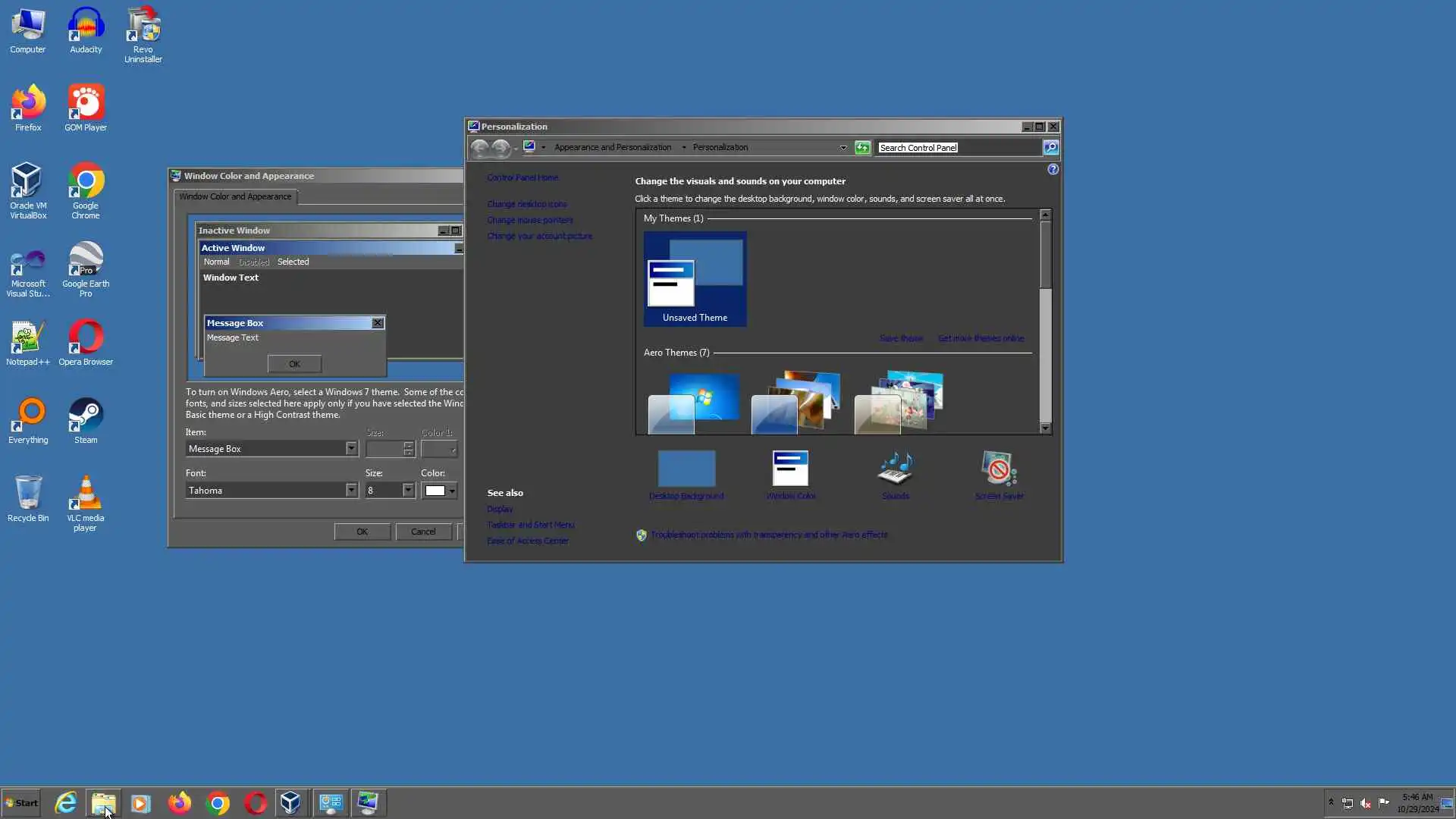The image size is (1456, 819).
Task: Click in the Search Control Panel field
Action: (x=957, y=148)
